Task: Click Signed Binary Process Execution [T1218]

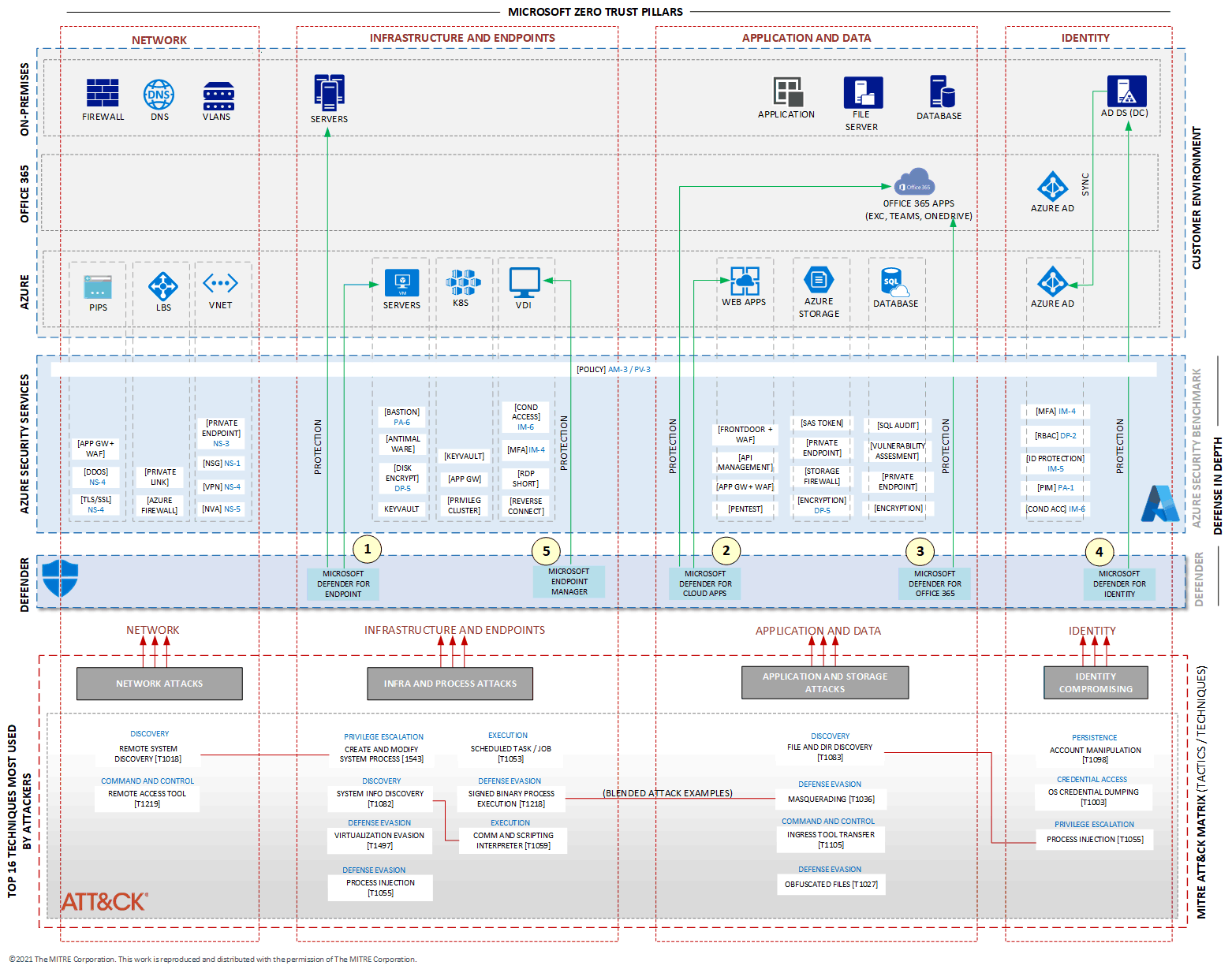Action: click(511, 799)
